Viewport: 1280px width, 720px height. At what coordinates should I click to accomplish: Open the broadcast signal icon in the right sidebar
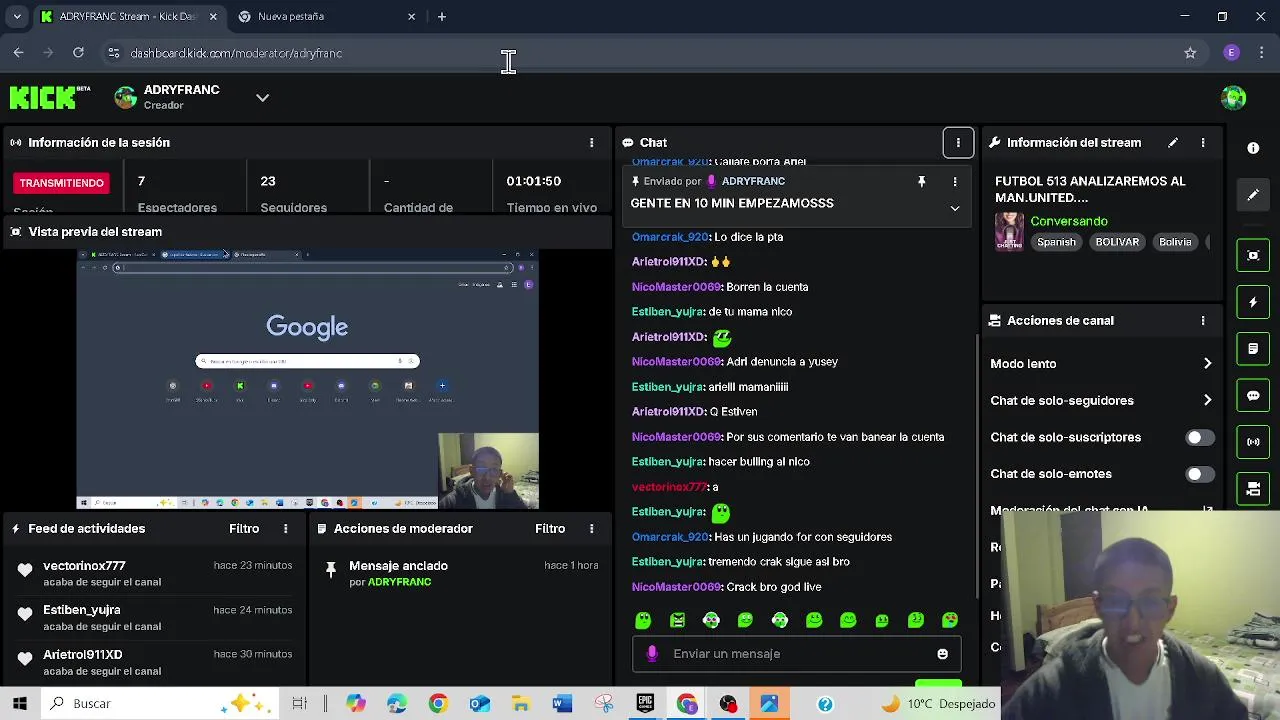(x=1253, y=442)
